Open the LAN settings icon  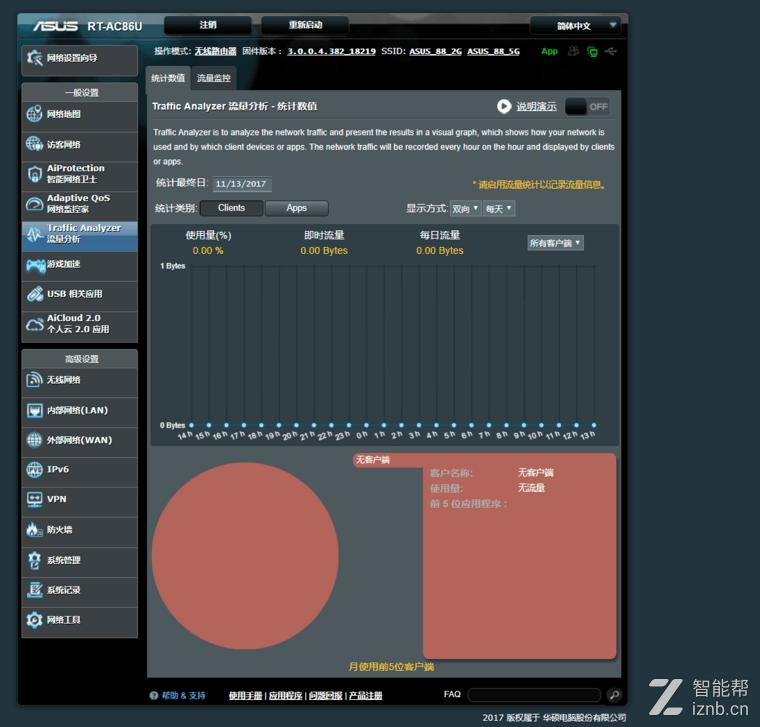34,411
